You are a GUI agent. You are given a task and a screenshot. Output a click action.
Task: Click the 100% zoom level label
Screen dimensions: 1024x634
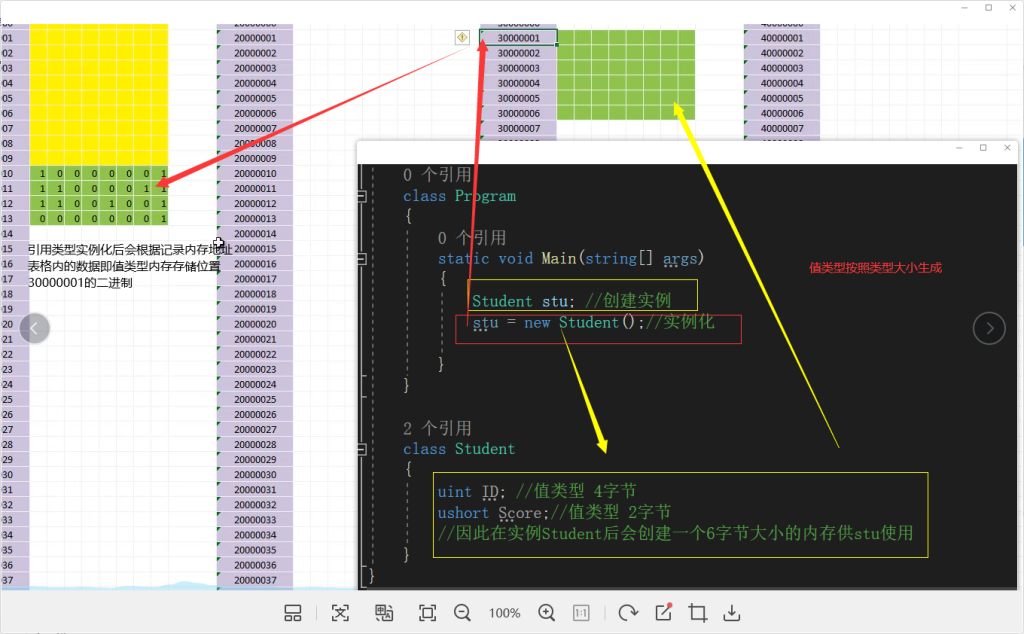click(504, 613)
